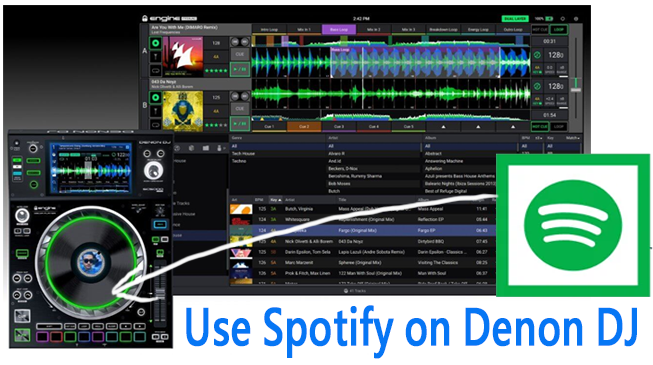Change the pitch range on deck A
The height and width of the screenshot is (365, 653).
click(x=562, y=69)
